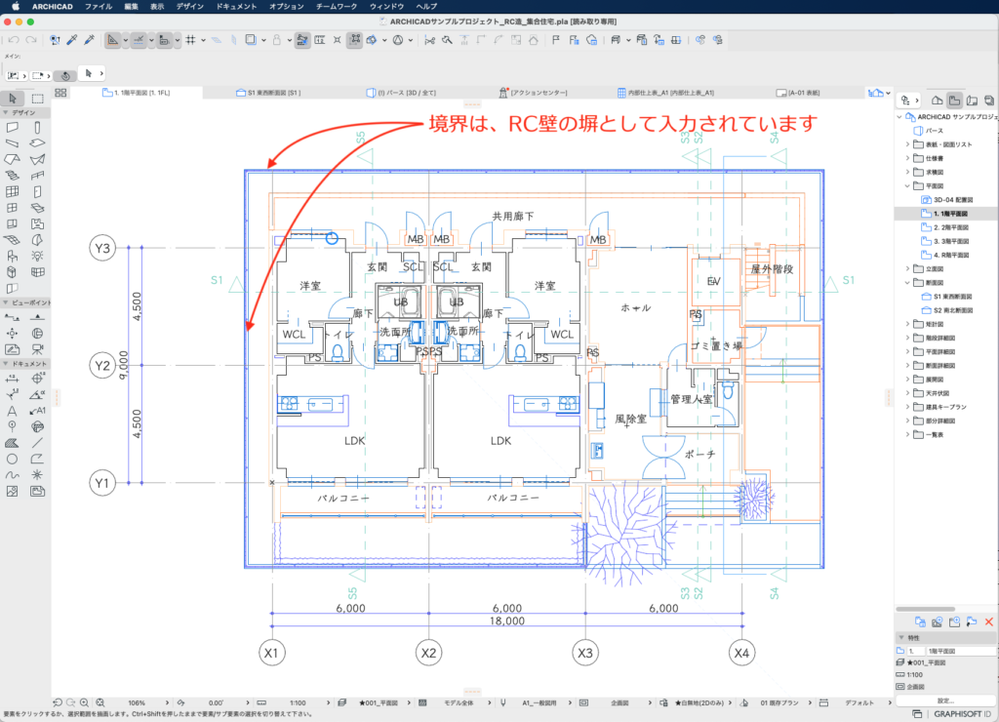Switch to the アクションセンター tab

coord(533,93)
